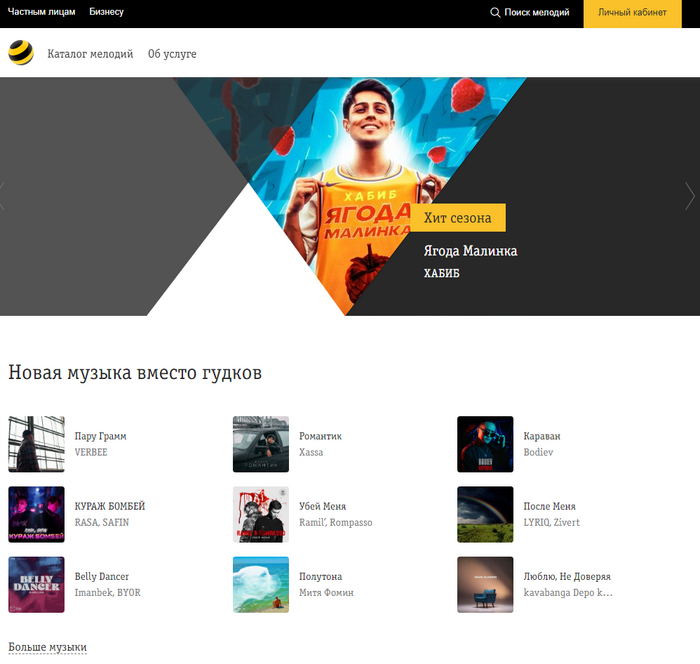700x664 pixels.
Task: Click heading Новая музыка вместо гудков
Action: pos(135,373)
